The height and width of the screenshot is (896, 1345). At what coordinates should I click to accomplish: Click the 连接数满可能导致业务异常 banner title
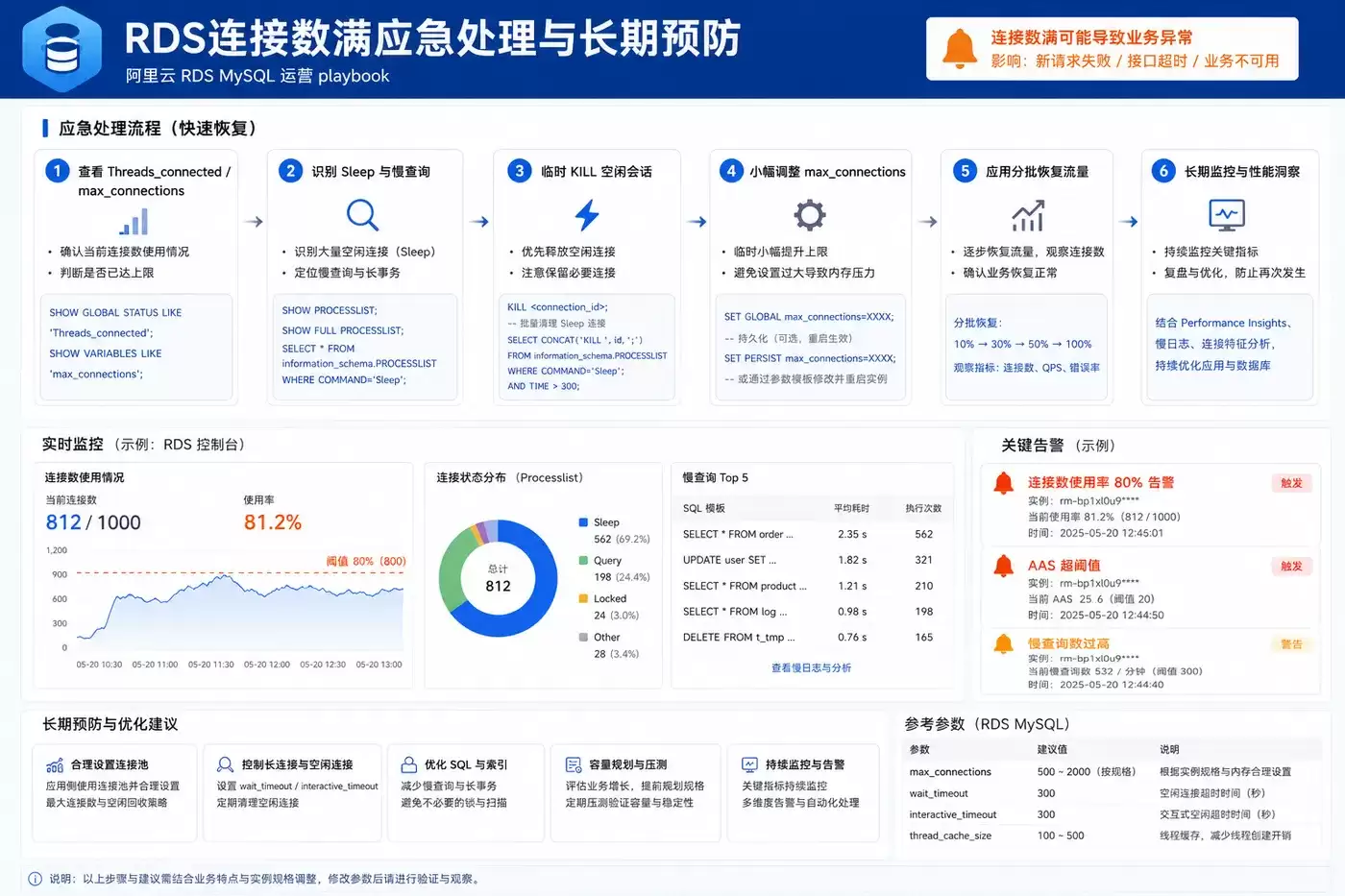[1091, 37]
